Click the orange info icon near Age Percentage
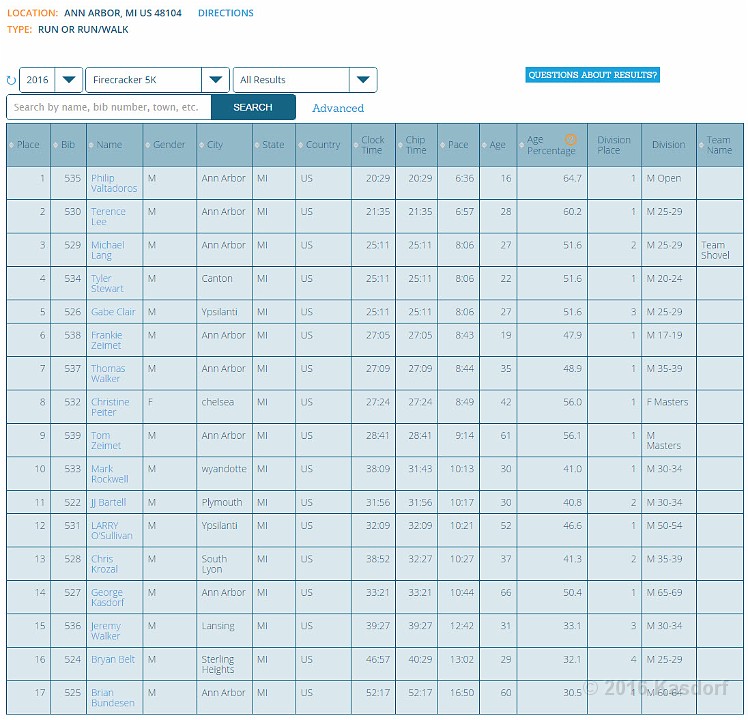748x720 pixels. [570, 140]
